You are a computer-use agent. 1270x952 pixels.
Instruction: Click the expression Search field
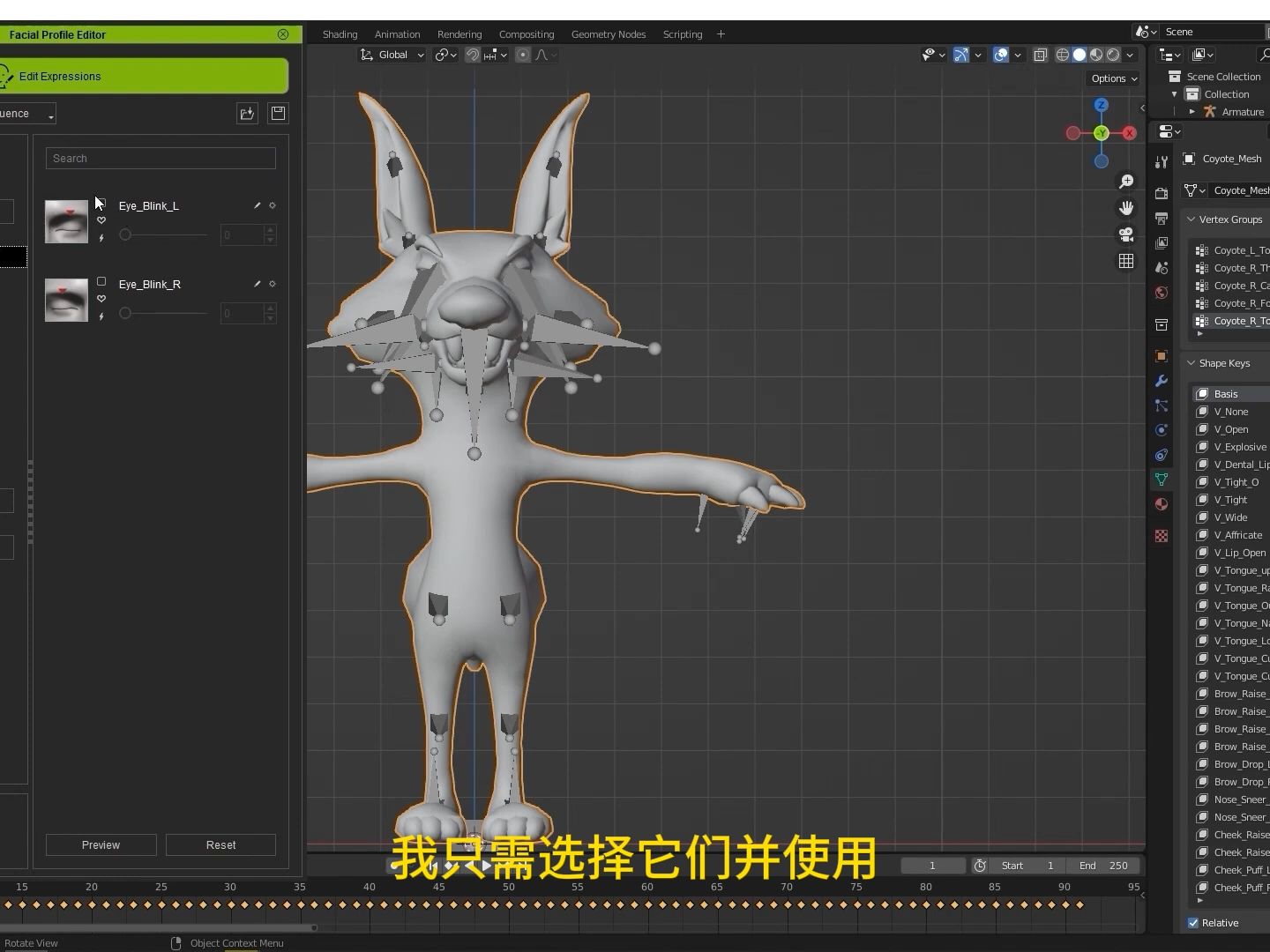tap(161, 159)
